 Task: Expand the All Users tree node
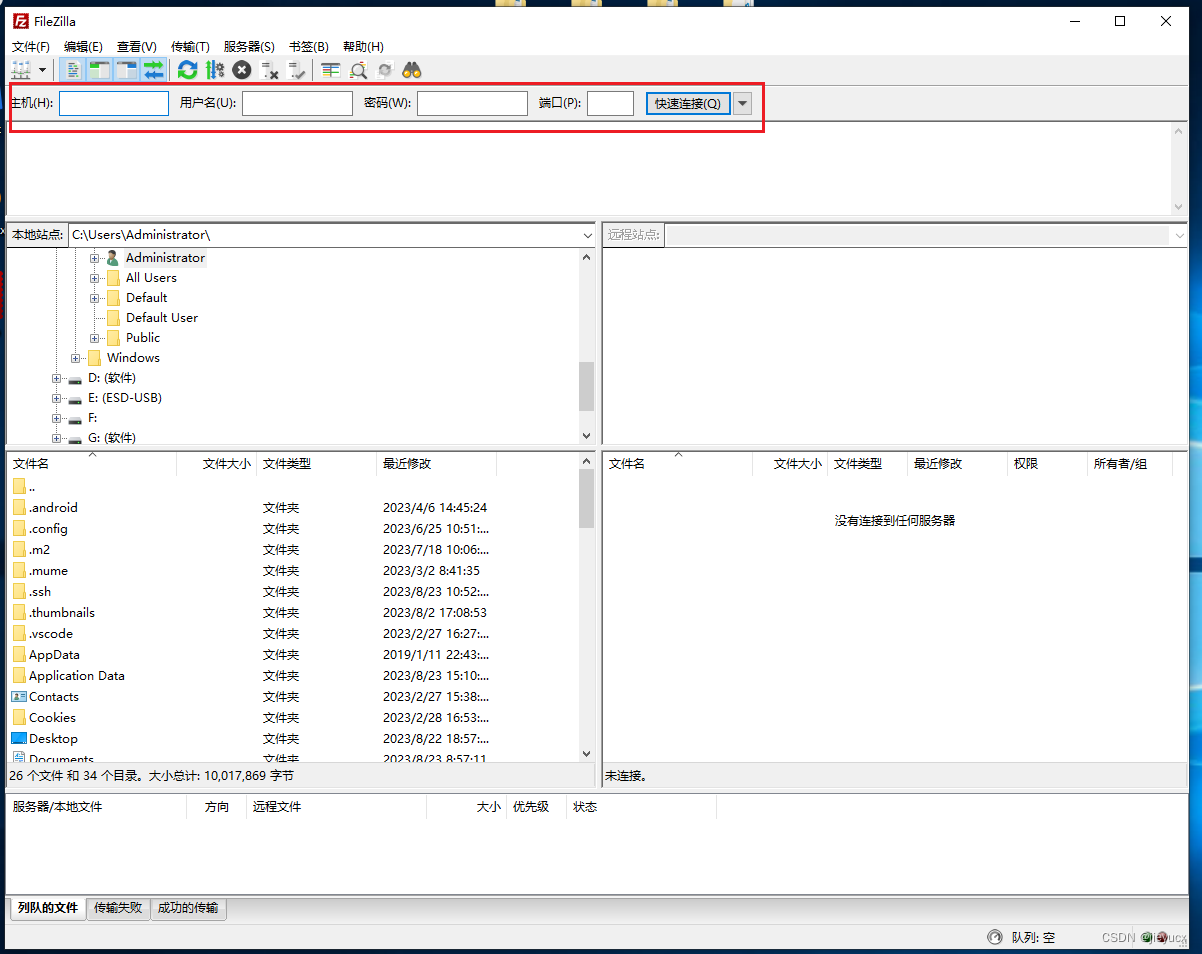pyautogui.click(x=95, y=278)
